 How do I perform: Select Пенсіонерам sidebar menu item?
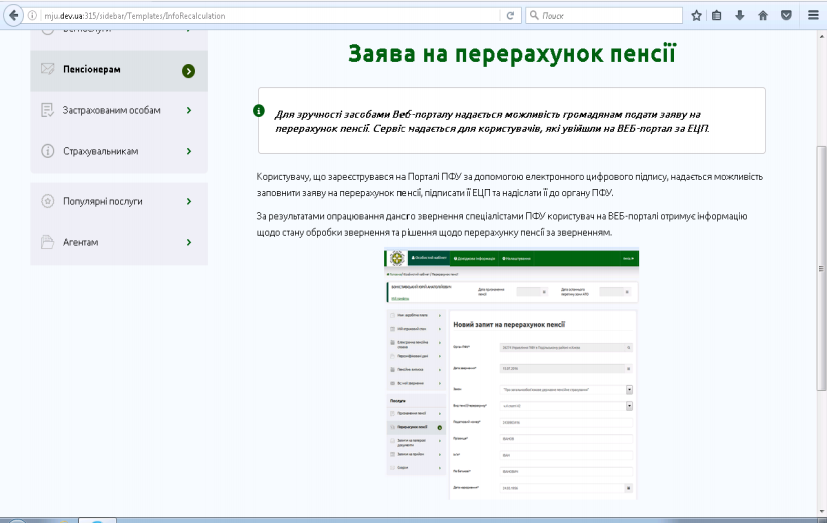pos(119,71)
